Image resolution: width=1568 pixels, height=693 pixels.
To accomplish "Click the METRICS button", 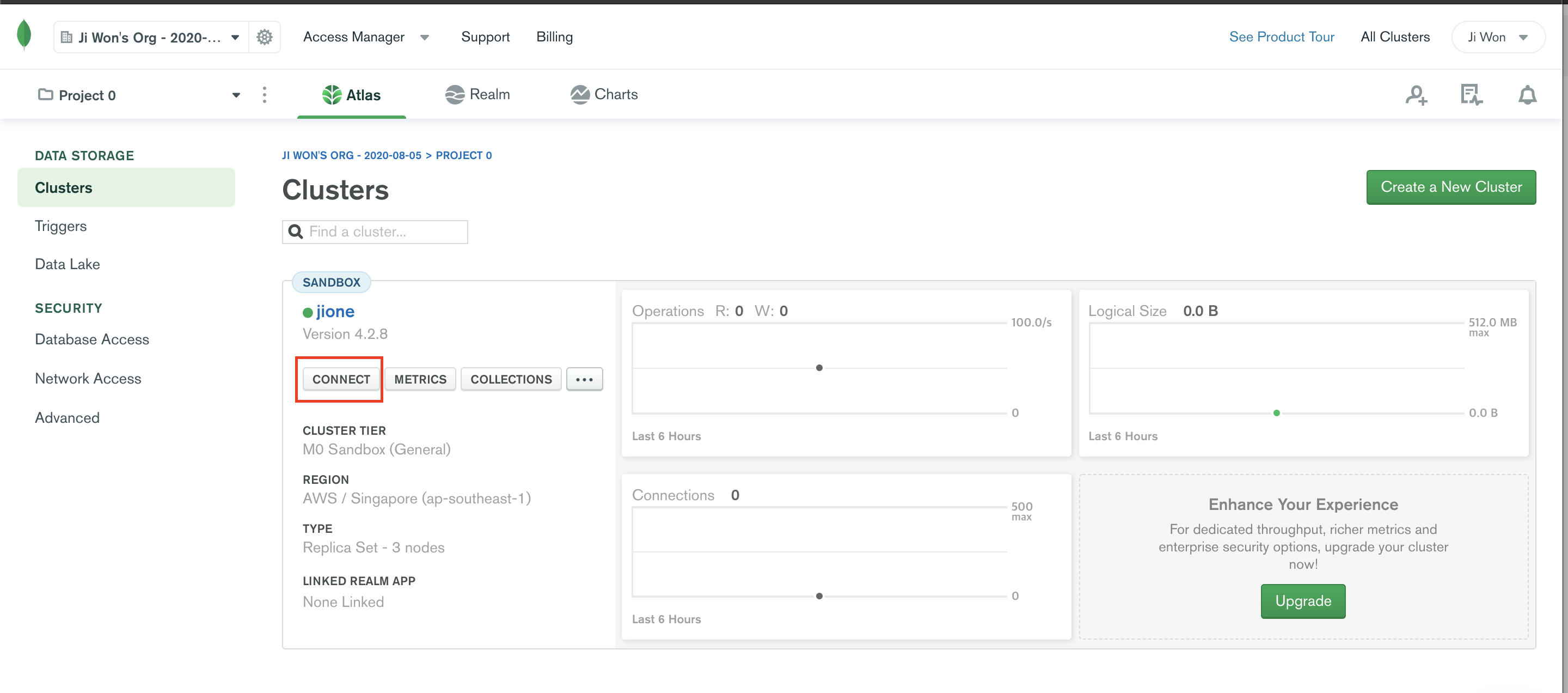I will pyautogui.click(x=420, y=379).
